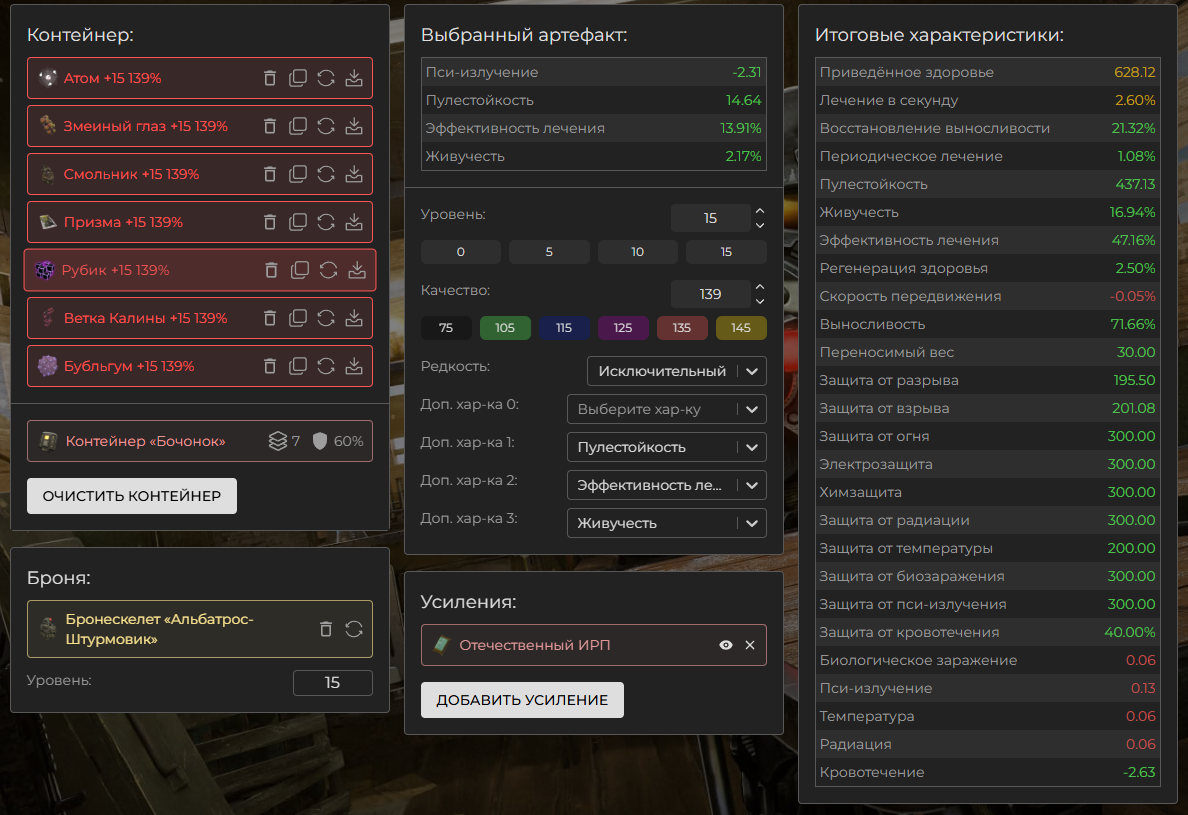Image resolution: width=1188 pixels, height=815 pixels.
Task: Replace the Атом artifact via refresh icon
Action: [x=326, y=78]
